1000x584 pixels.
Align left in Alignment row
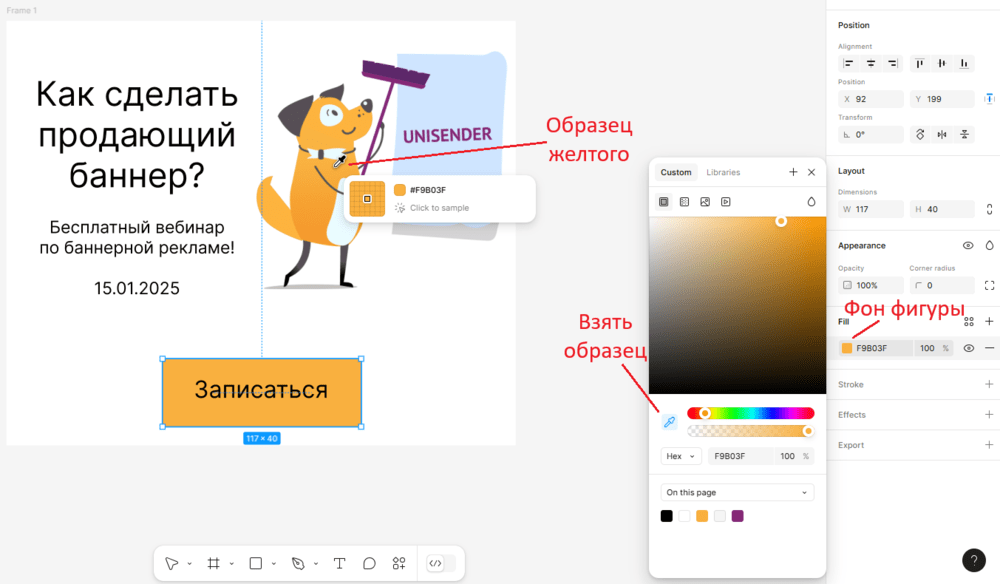coord(848,63)
